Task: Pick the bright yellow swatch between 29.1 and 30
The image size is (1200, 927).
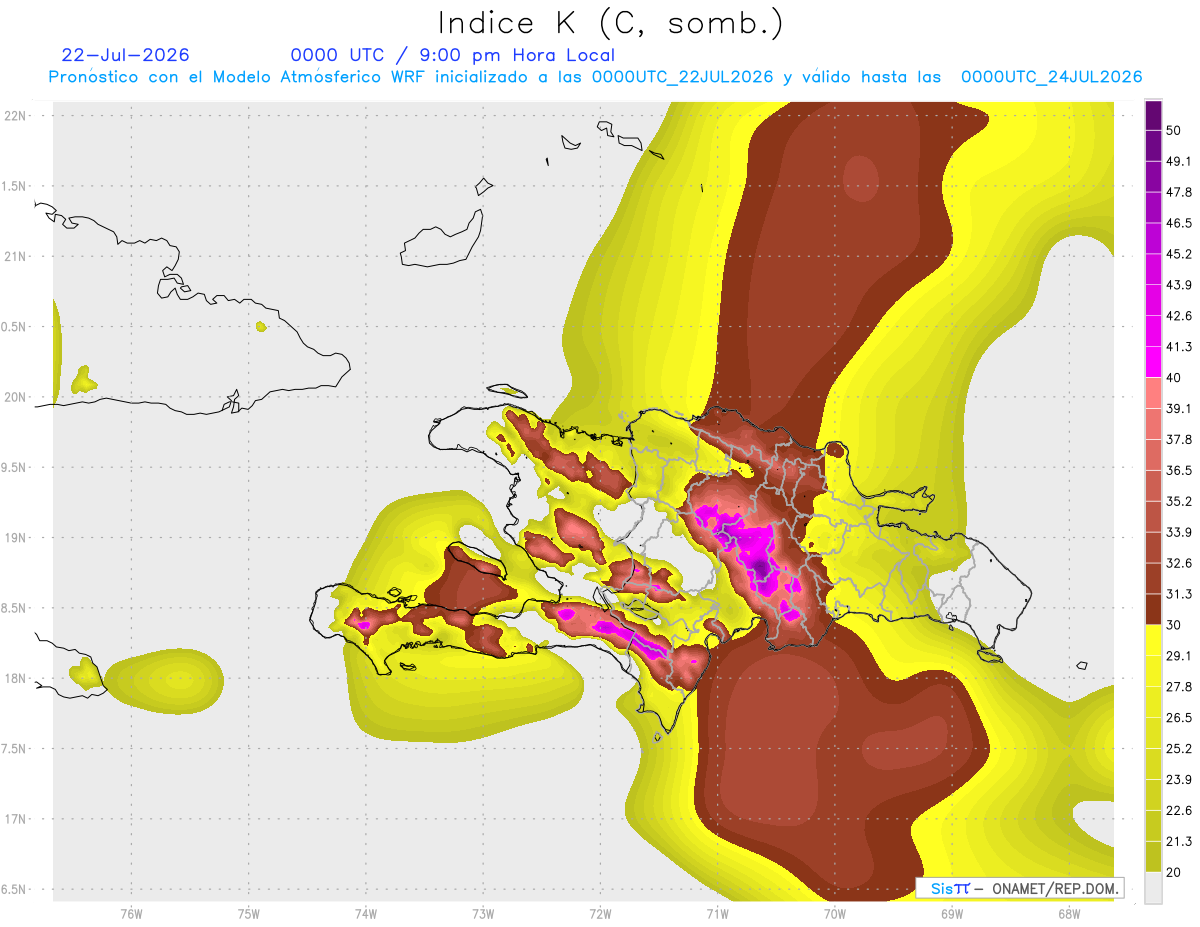Action: [1153, 641]
